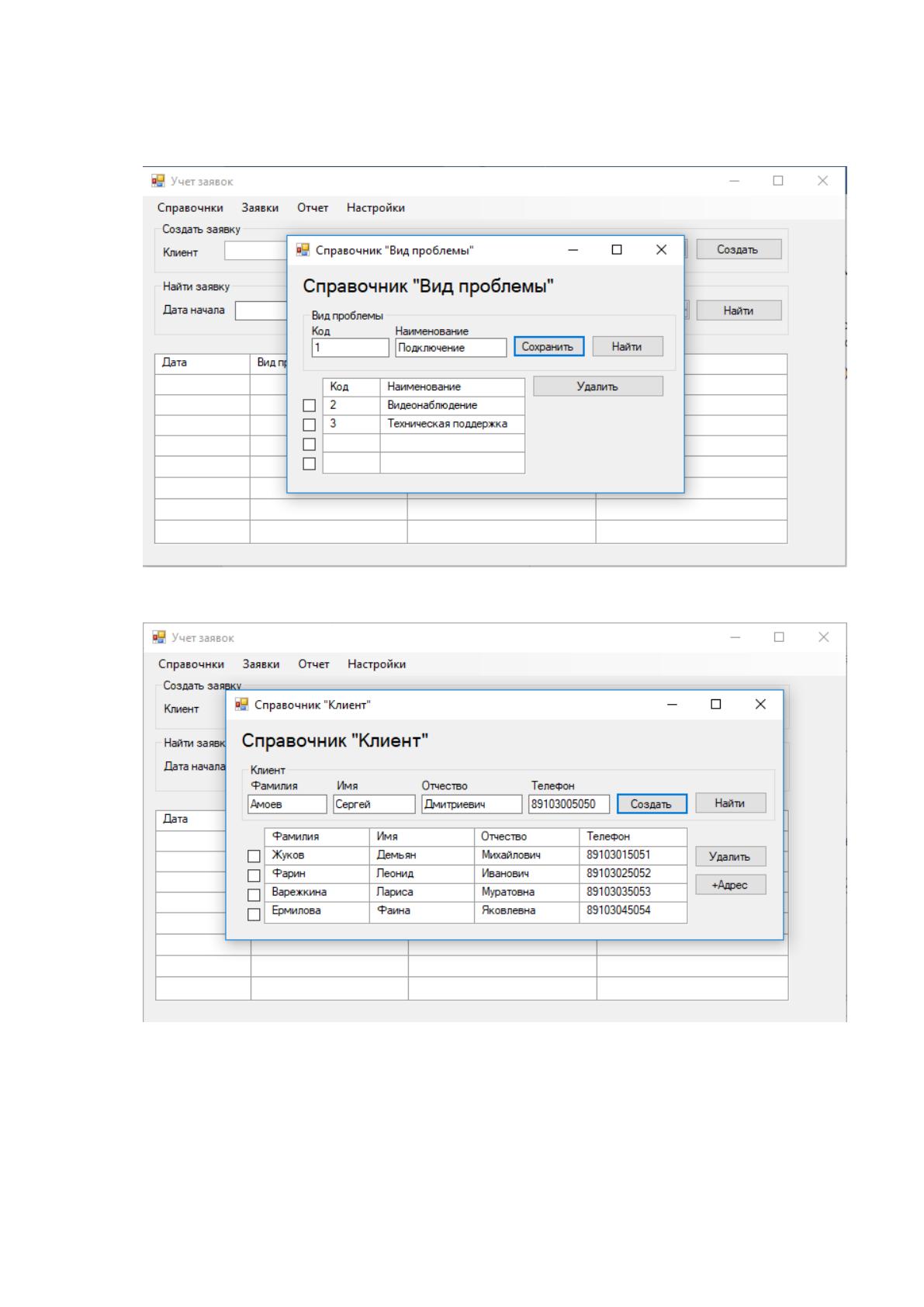The height and width of the screenshot is (1307, 924).
Task: Maximize the Справочник "Клиент" dialog
Action: (x=716, y=704)
